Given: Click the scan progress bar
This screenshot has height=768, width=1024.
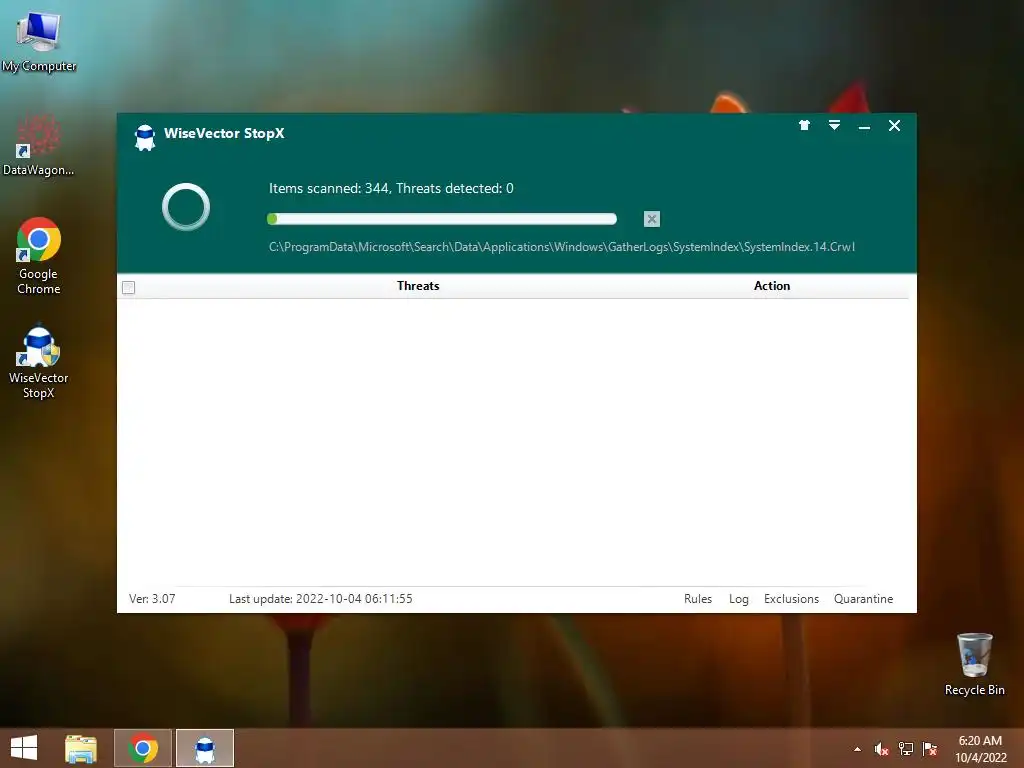Looking at the screenshot, I should [x=441, y=219].
